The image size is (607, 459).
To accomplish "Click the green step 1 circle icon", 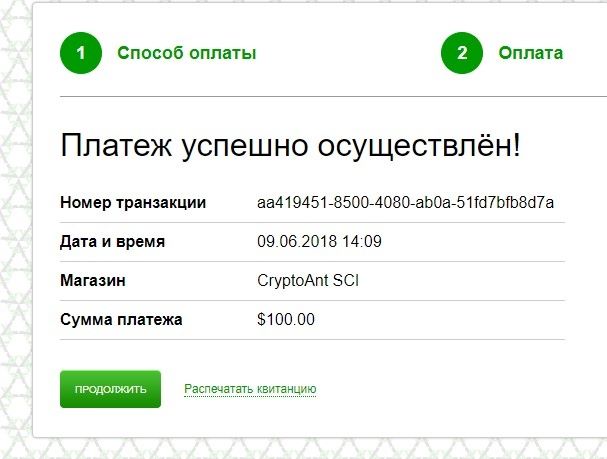I will [81, 53].
